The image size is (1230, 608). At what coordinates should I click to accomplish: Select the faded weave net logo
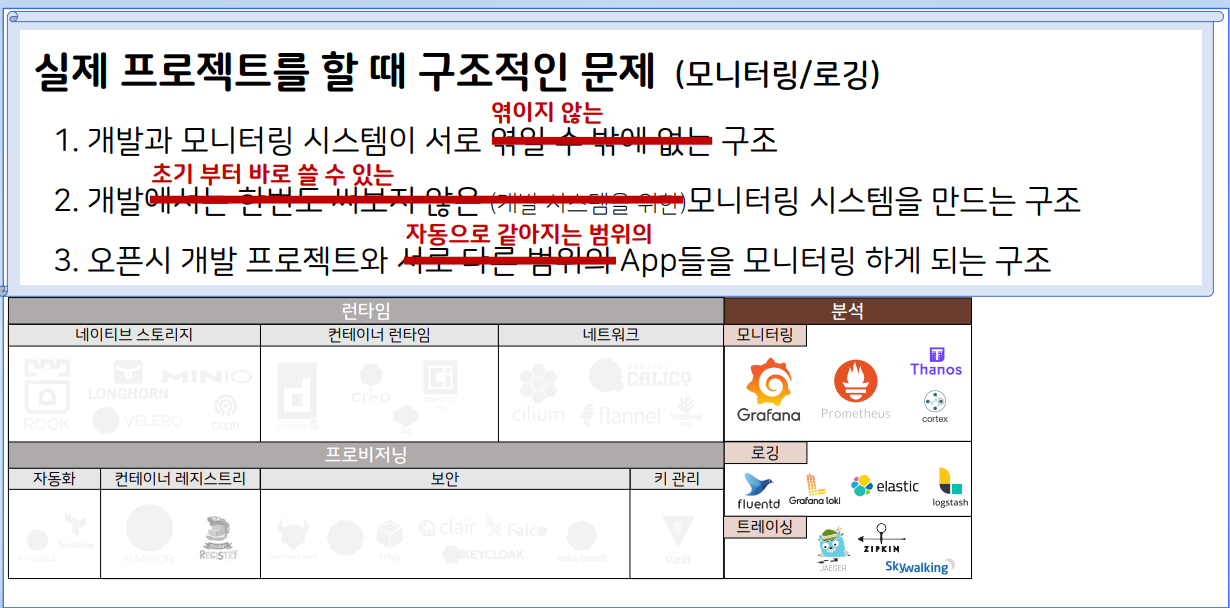[684, 413]
